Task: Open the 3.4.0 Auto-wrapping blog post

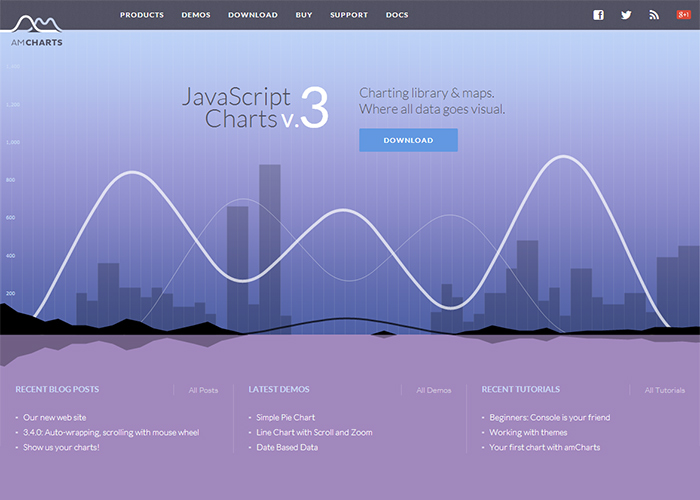Action: [111, 432]
